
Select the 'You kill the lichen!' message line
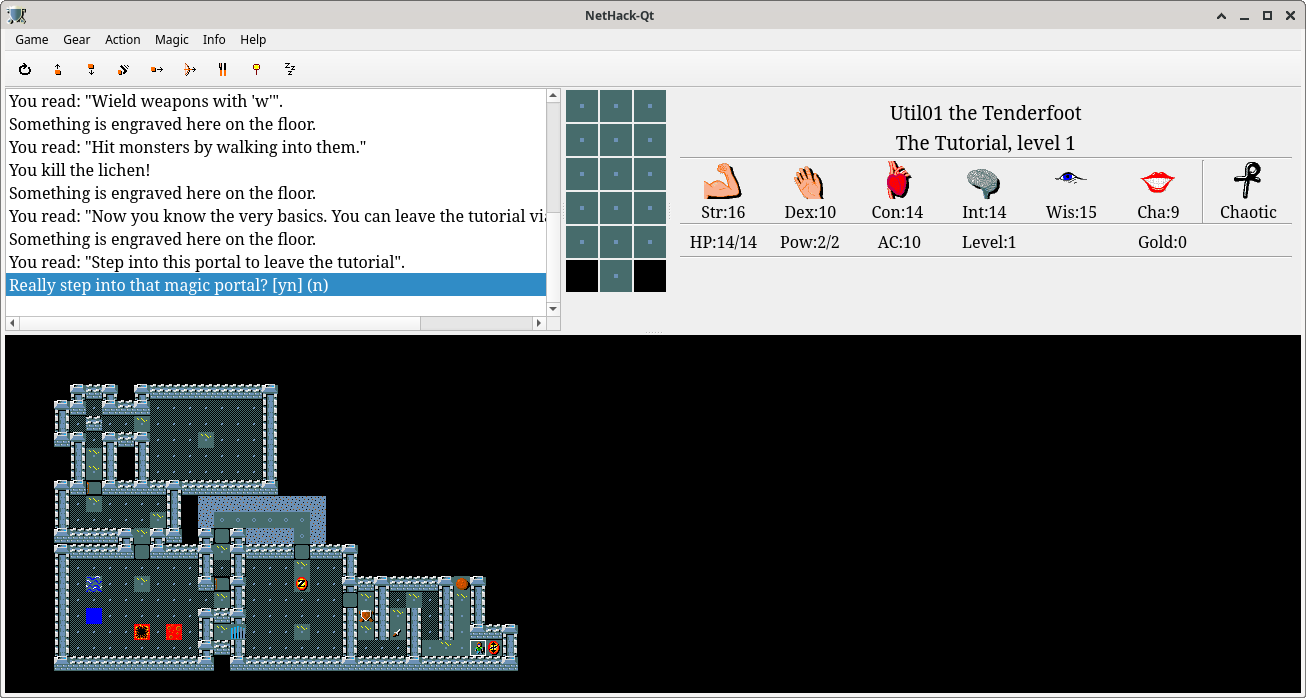coord(276,171)
